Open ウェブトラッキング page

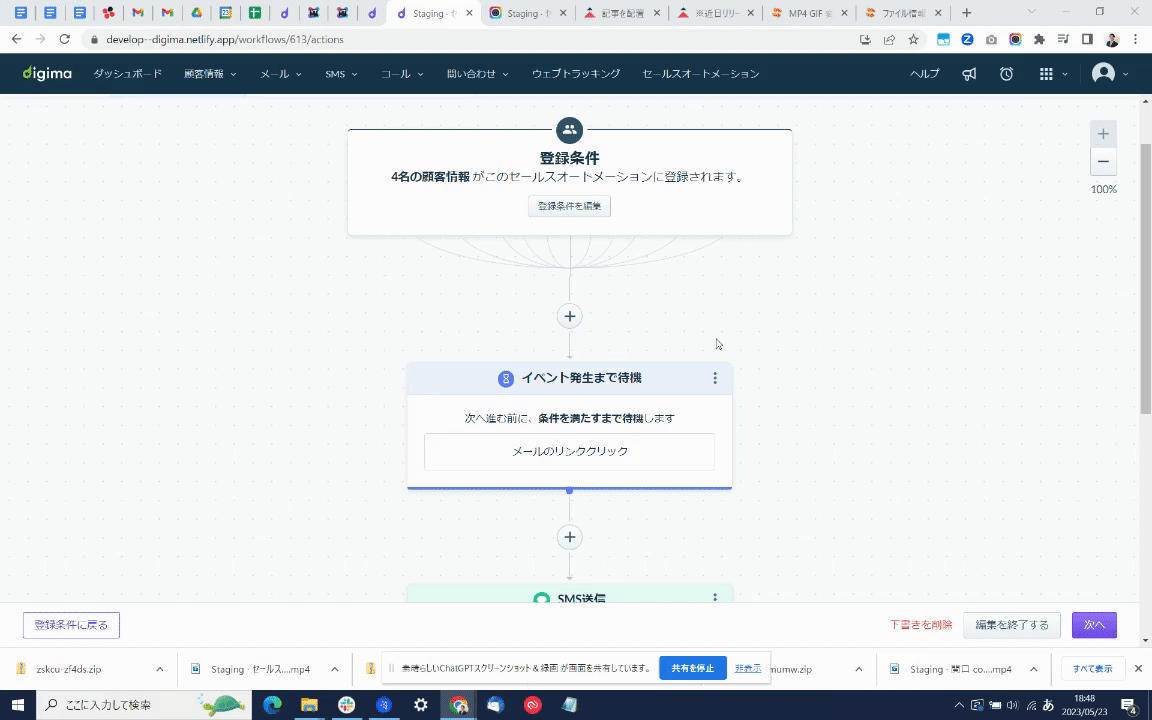click(576, 73)
